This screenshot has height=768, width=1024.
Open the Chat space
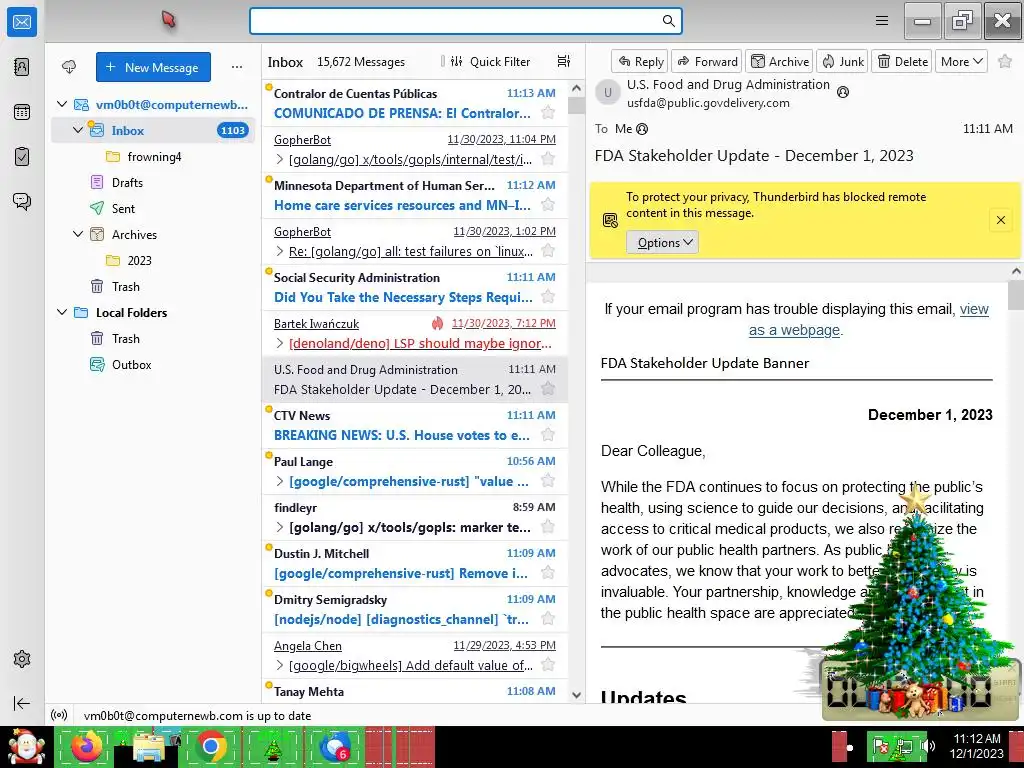pos(22,201)
